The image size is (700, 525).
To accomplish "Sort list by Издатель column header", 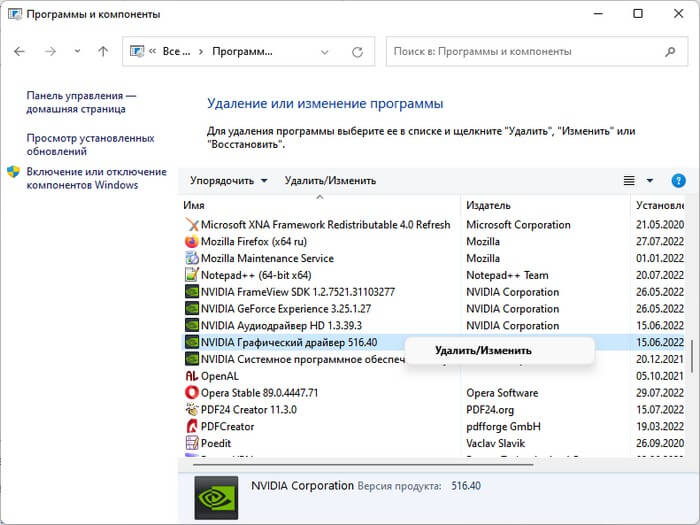I will coord(488,205).
